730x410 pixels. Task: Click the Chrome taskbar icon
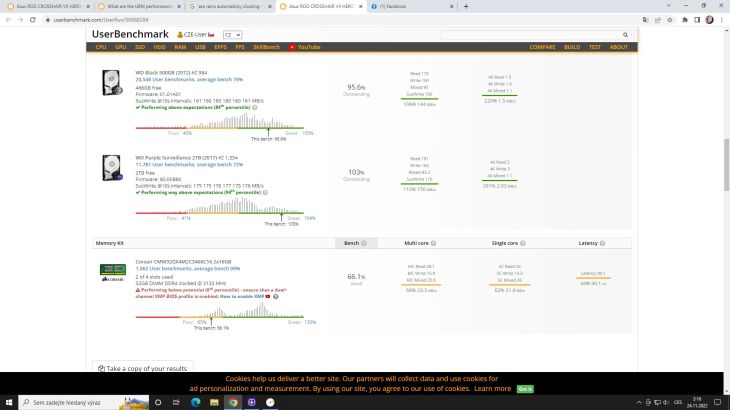(x=233, y=403)
